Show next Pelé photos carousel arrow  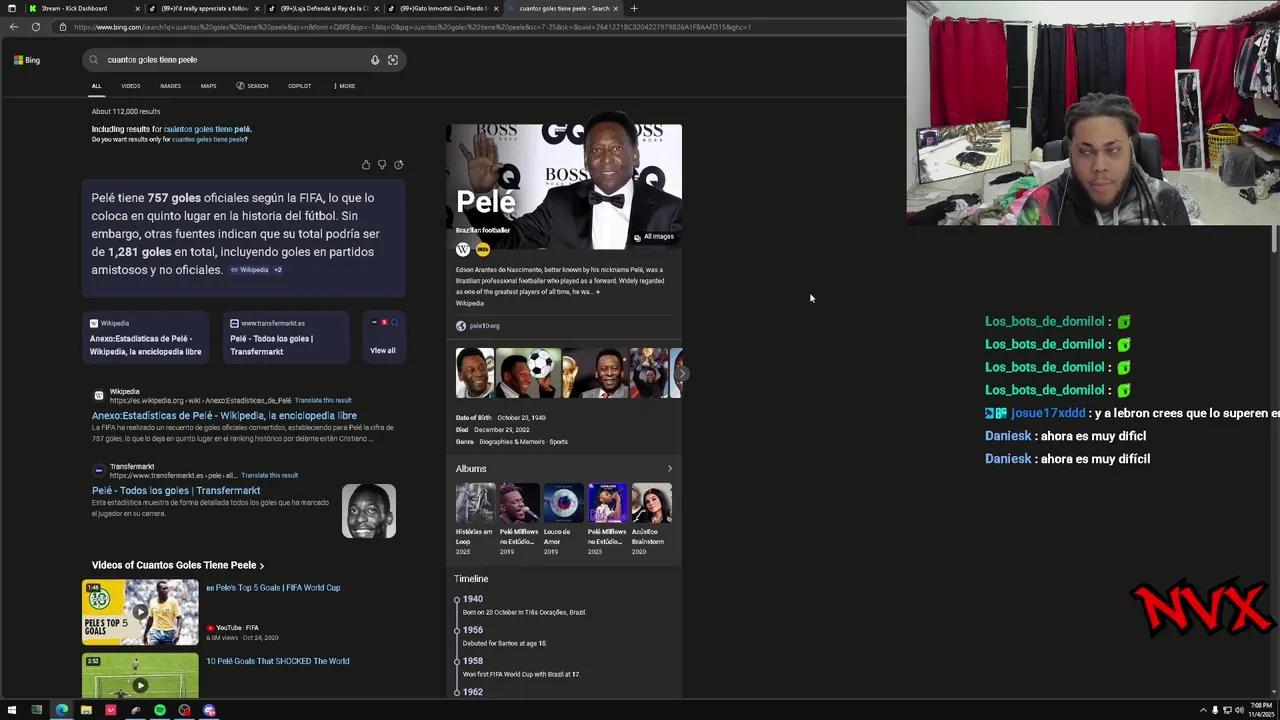click(x=682, y=374)
